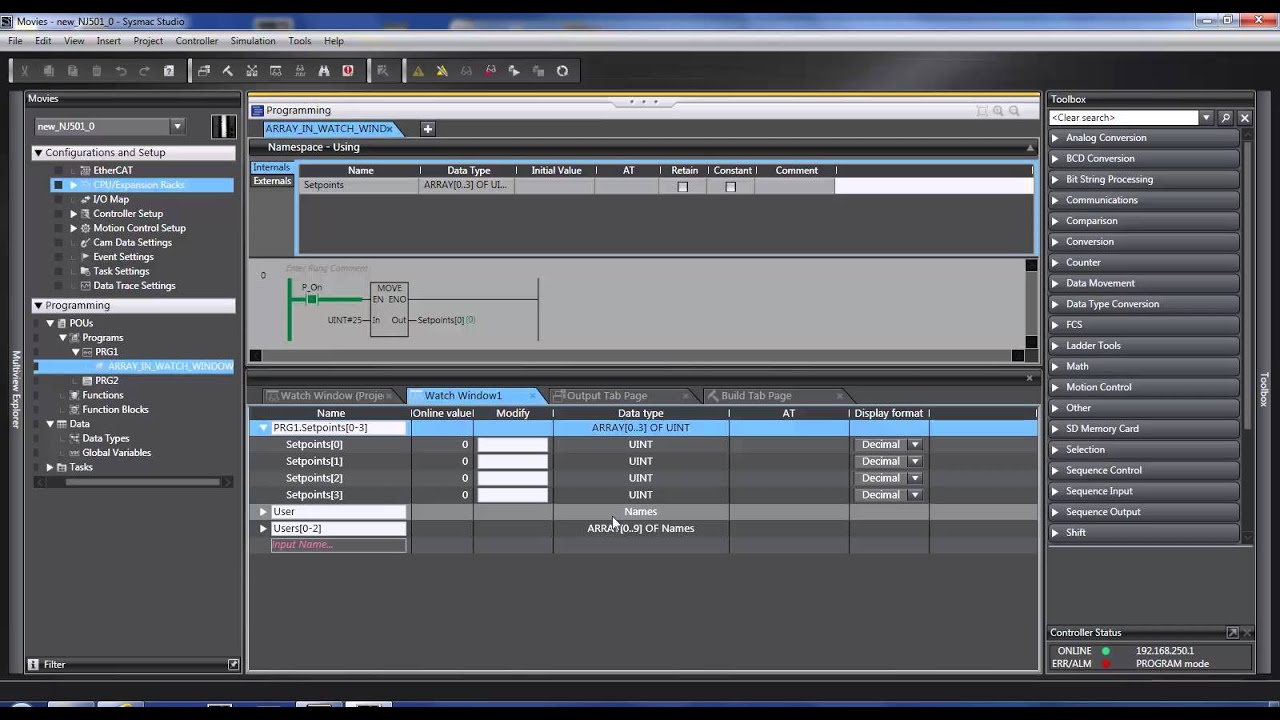Select PRG2 program in the tree
The image size is (1280, 720).
click(107, 381)
